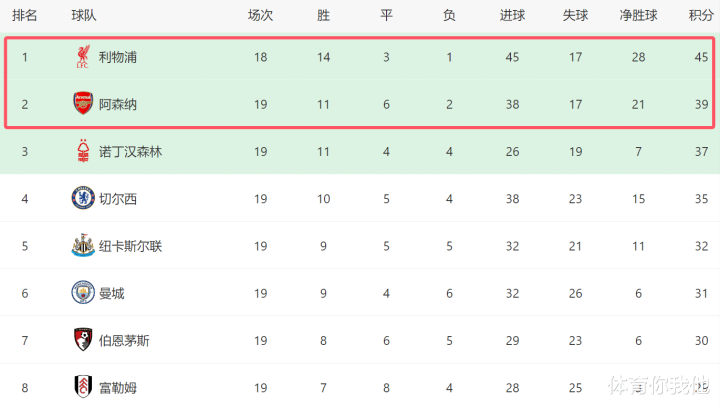Click the 失球 column header
This screenshot has height=408, width=720.
(575, 16)
